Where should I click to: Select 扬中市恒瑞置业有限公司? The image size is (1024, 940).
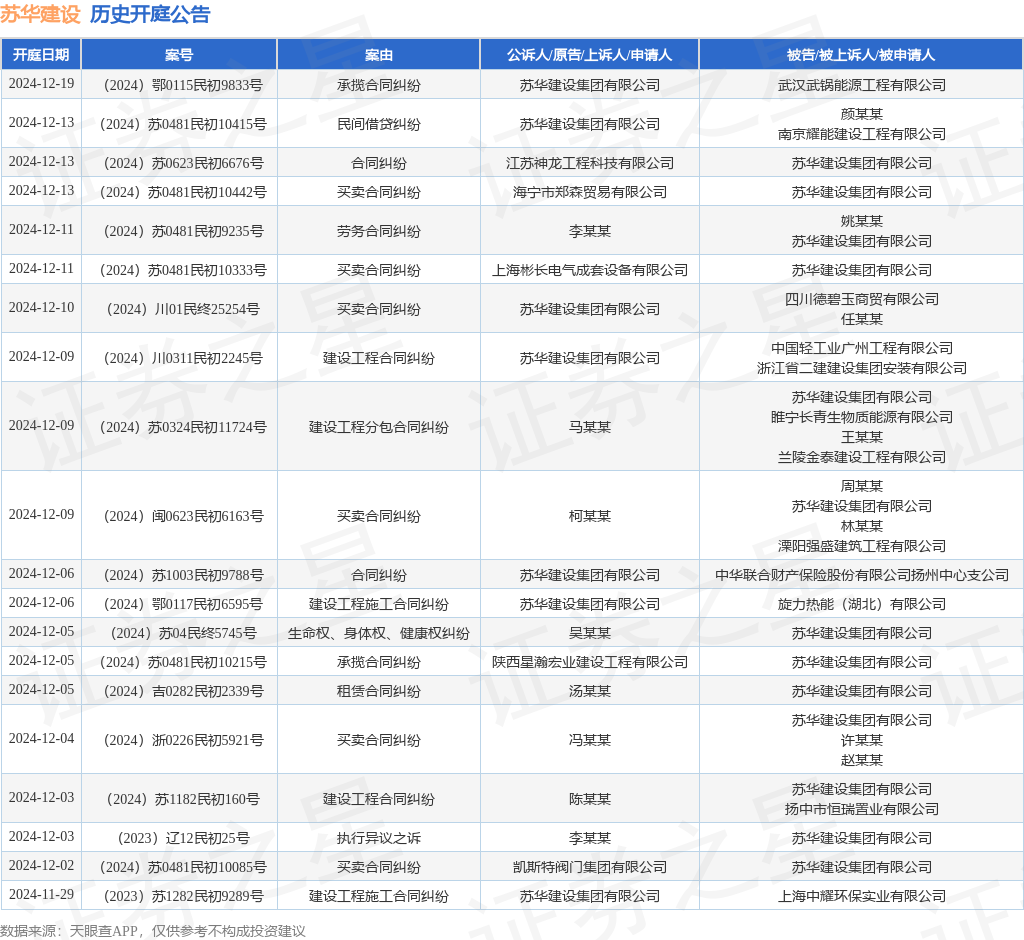(x=862, y=809)
